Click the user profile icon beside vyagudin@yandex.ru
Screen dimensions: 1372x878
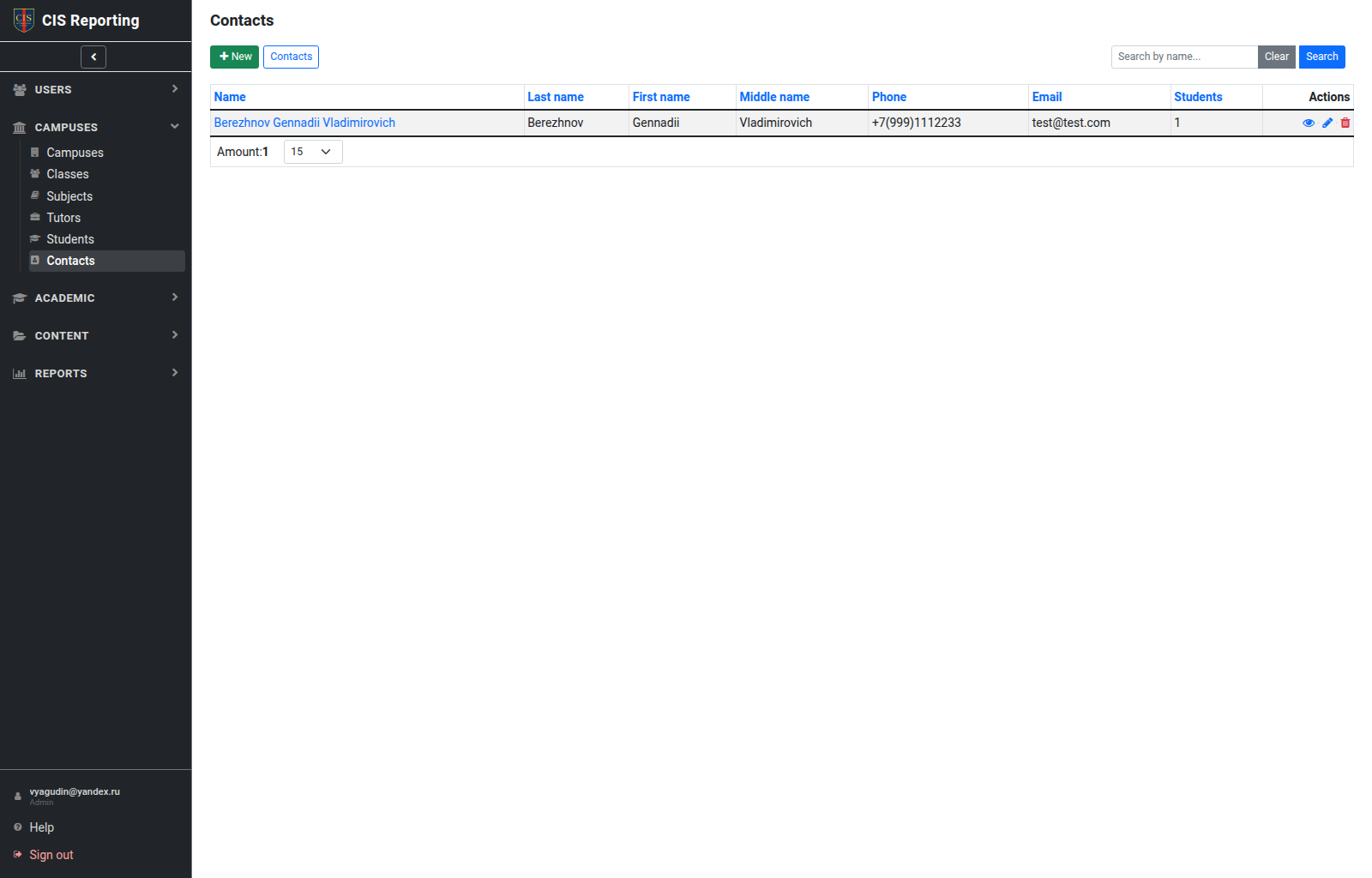click(x=18, y=797)
